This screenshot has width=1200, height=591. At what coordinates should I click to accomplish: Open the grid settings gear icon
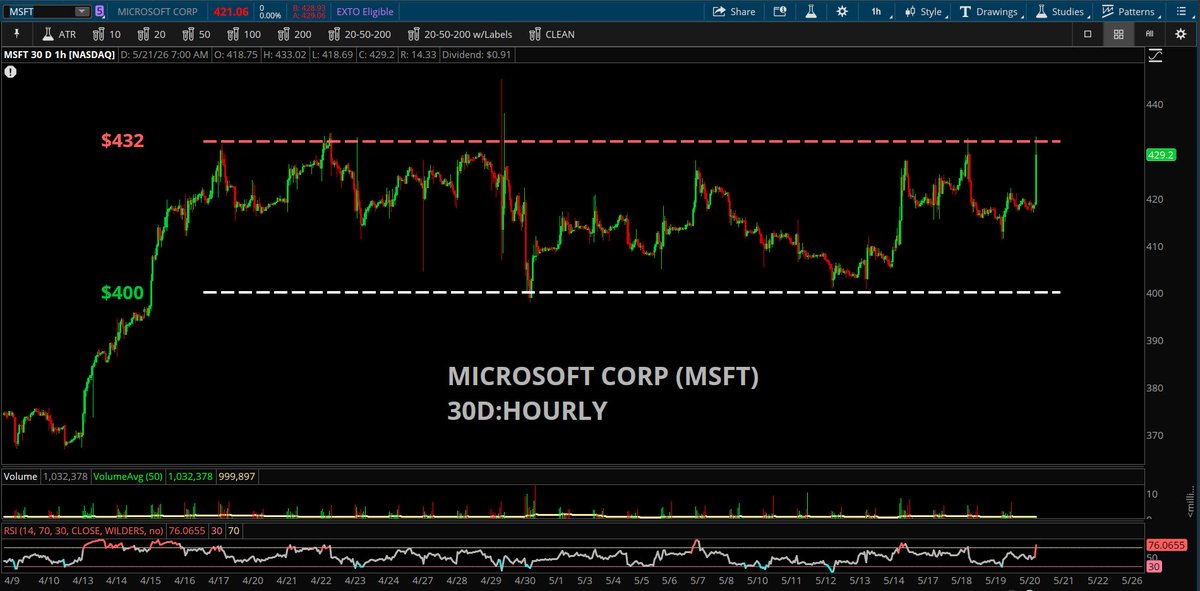[1181, 34]
